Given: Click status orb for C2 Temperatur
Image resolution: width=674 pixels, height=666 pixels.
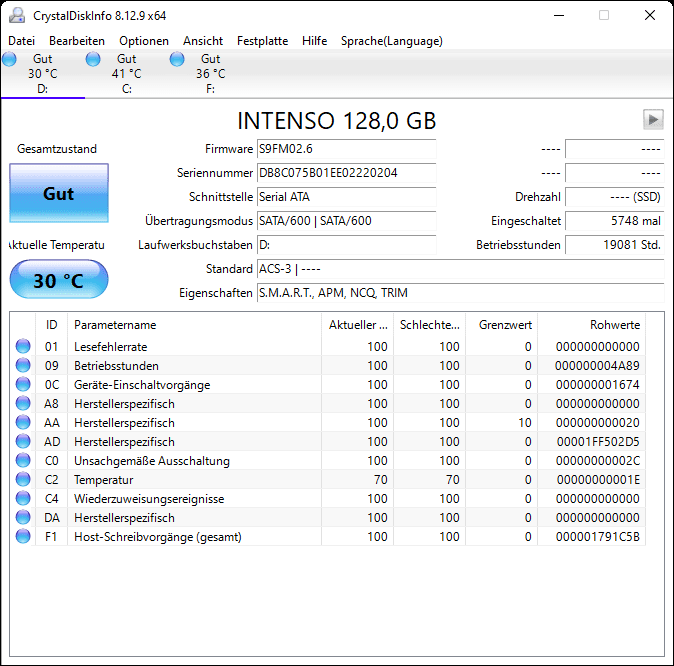Looking at the screenshot, I should tap(23, 479).
